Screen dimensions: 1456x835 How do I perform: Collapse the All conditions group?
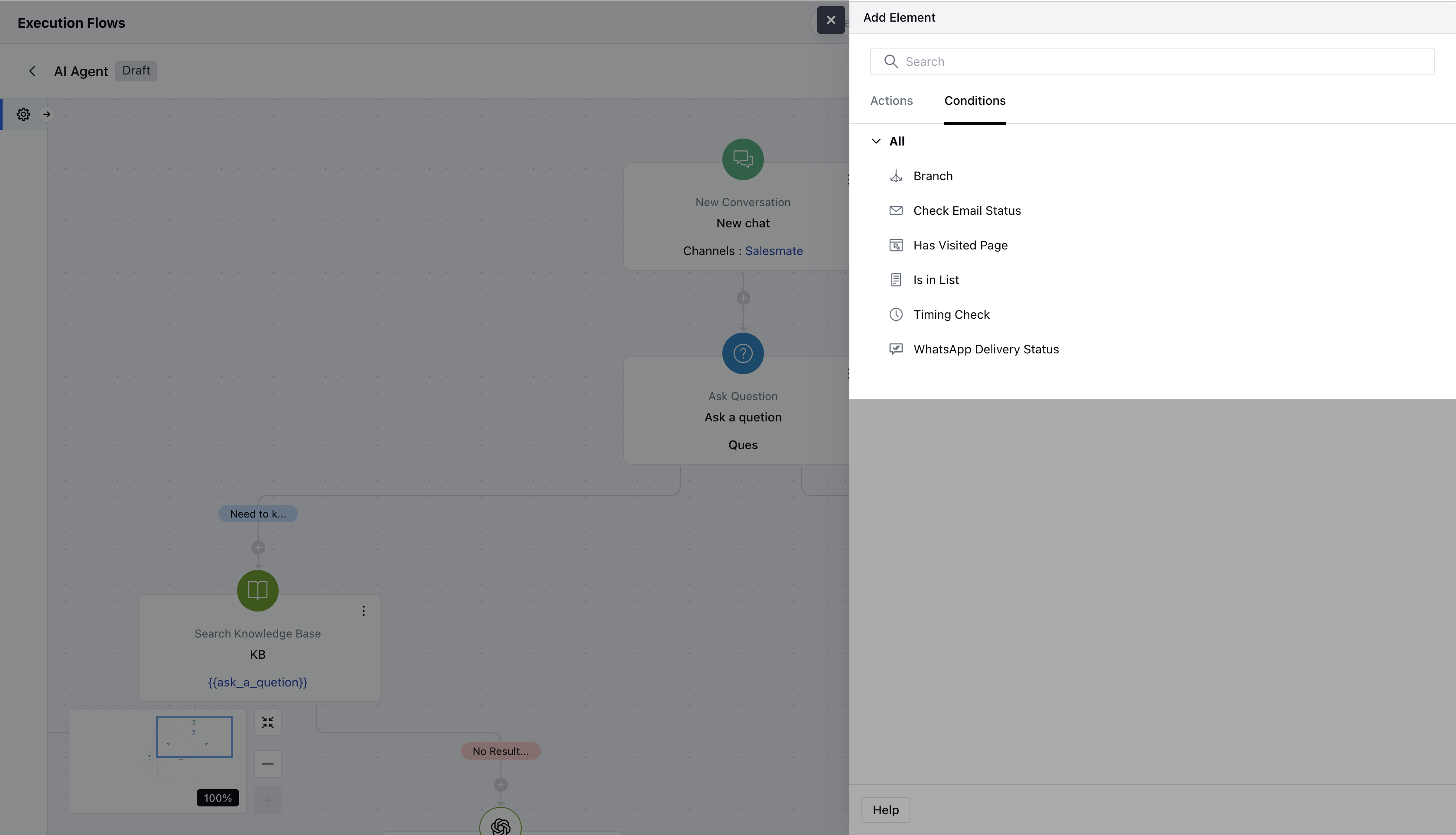[875, 141]
